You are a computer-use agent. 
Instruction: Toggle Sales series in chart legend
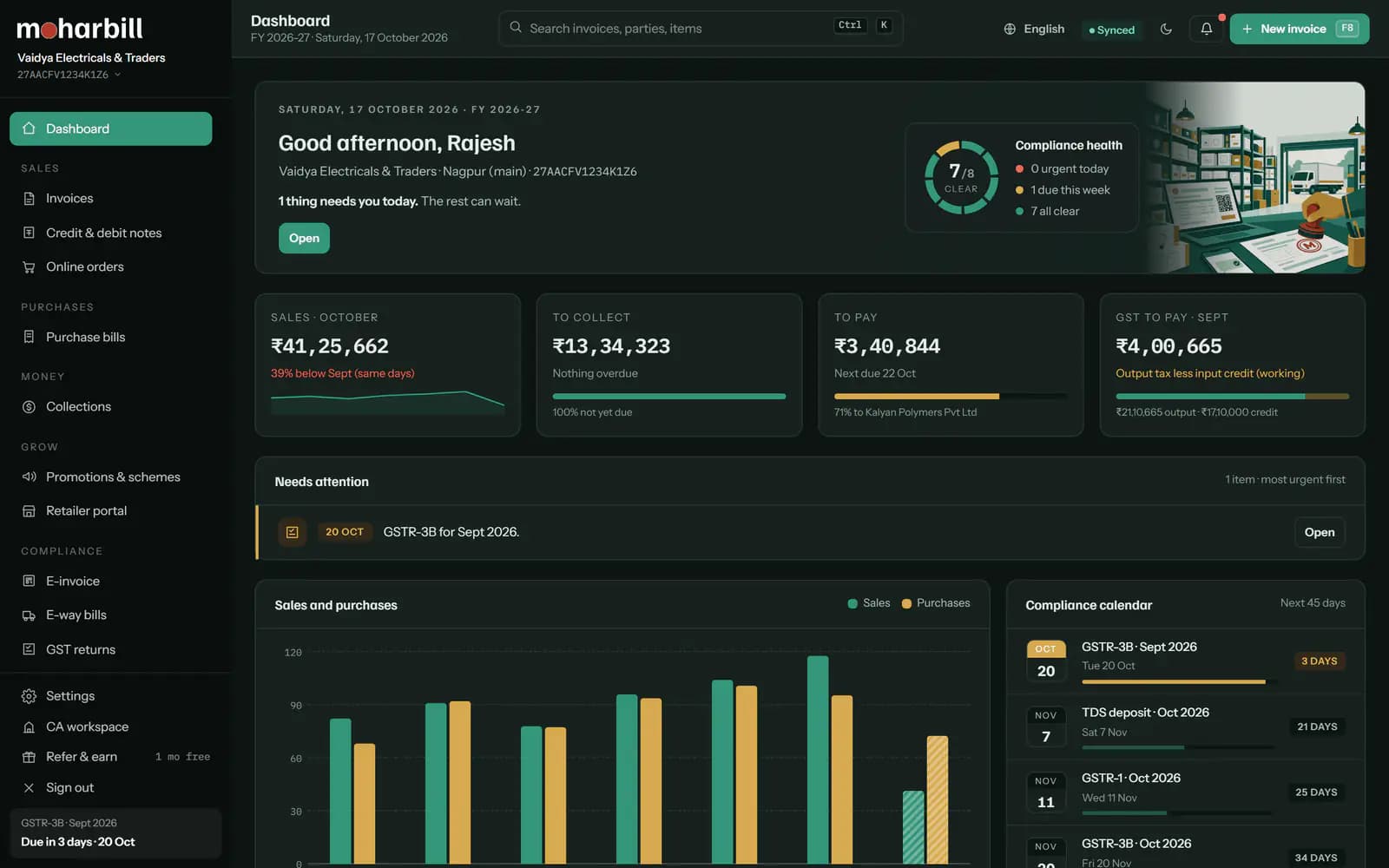pos(869,603)
